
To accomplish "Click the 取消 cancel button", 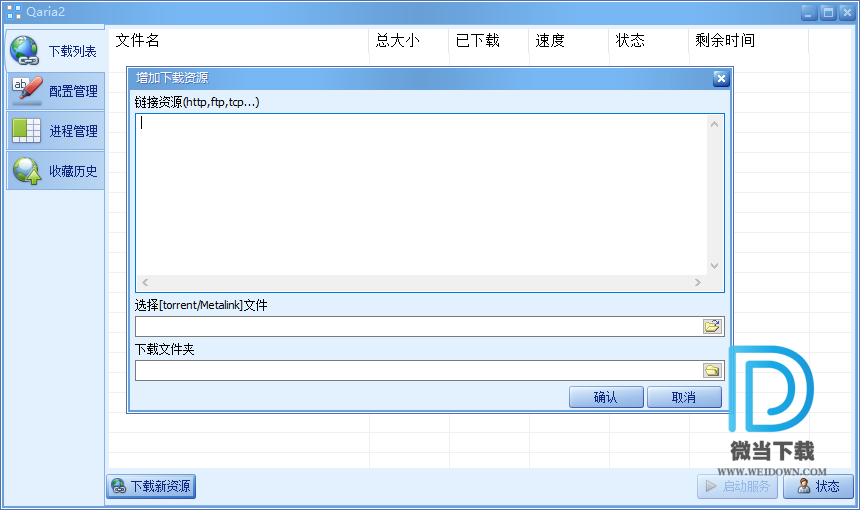I will 684,397.
